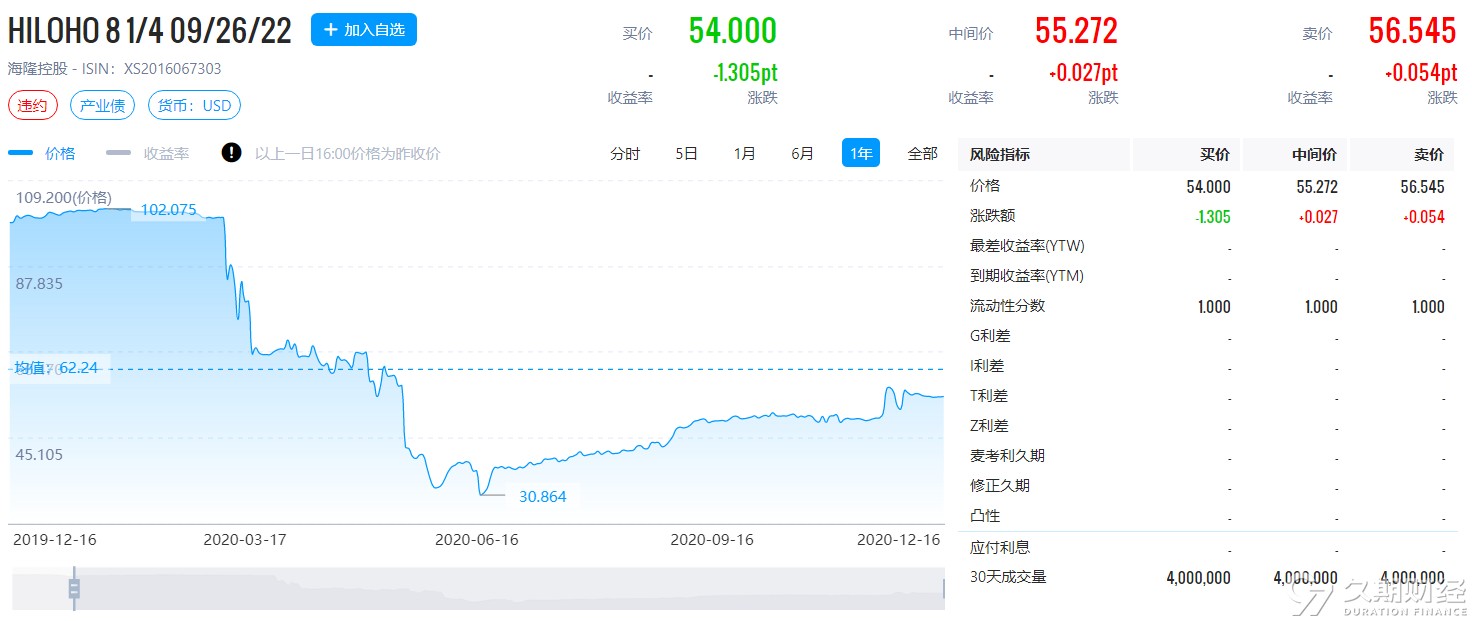Click the 产业债 tag
This screenshot has height=621, width=1472.
coord(103,105)
